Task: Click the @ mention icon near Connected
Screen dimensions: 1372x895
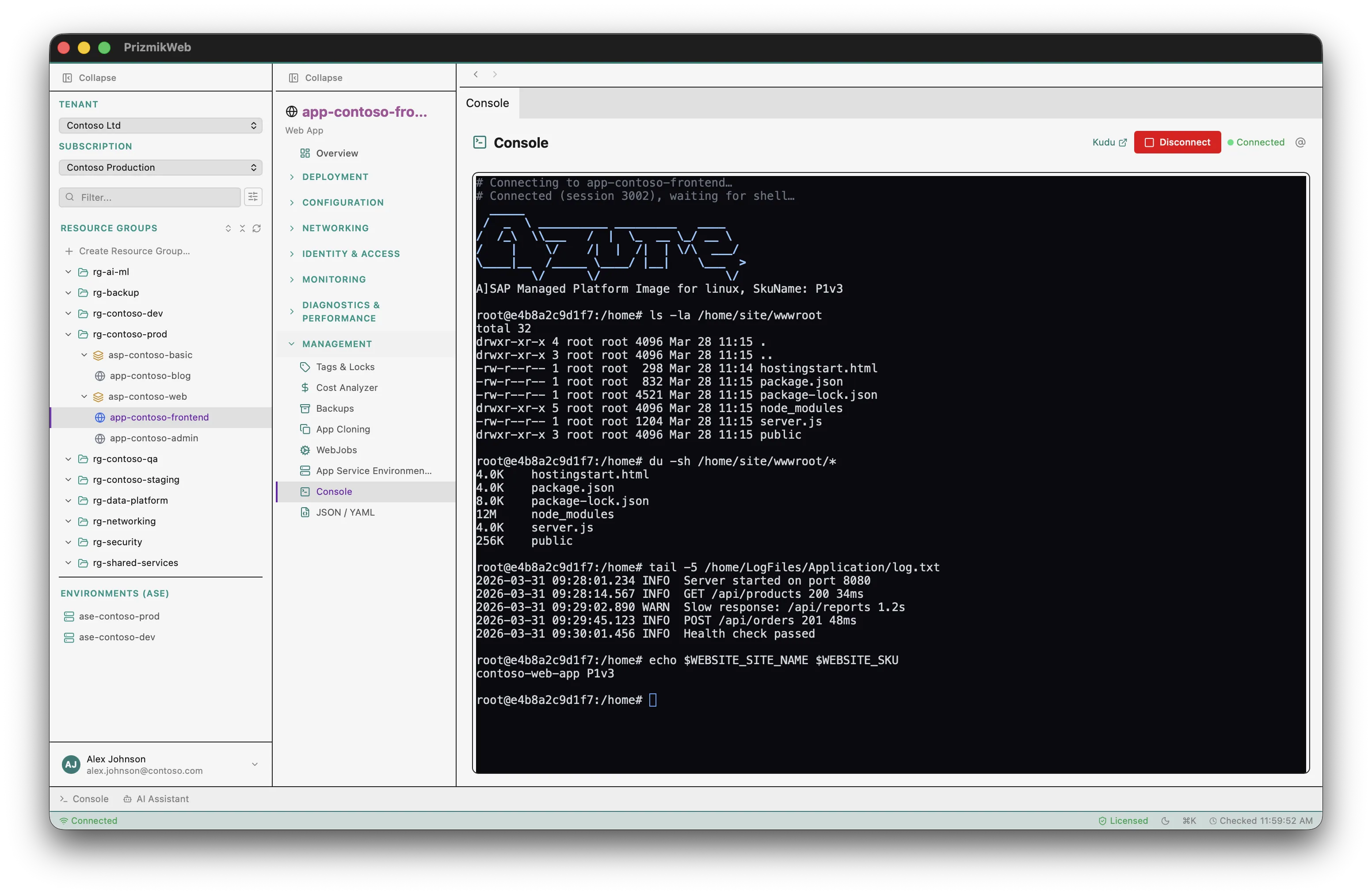Action: (x=1301, y=142)
